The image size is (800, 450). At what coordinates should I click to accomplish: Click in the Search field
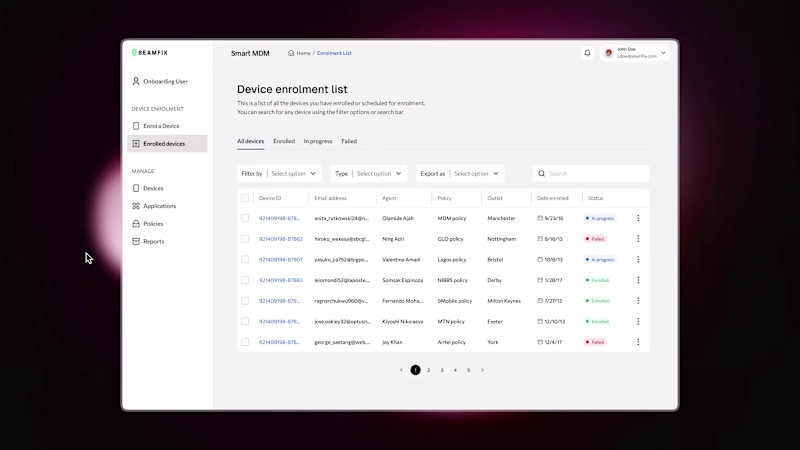pyautogui.click(x=591, y=173)
